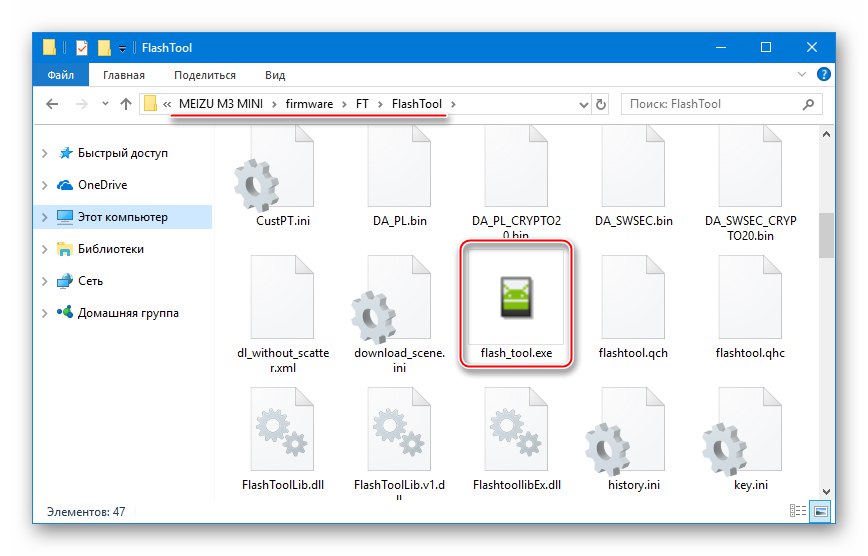Navigate to firmware breadcrumb folder
868x556 pixels.
pyautogui.click(x=309, y=104)
